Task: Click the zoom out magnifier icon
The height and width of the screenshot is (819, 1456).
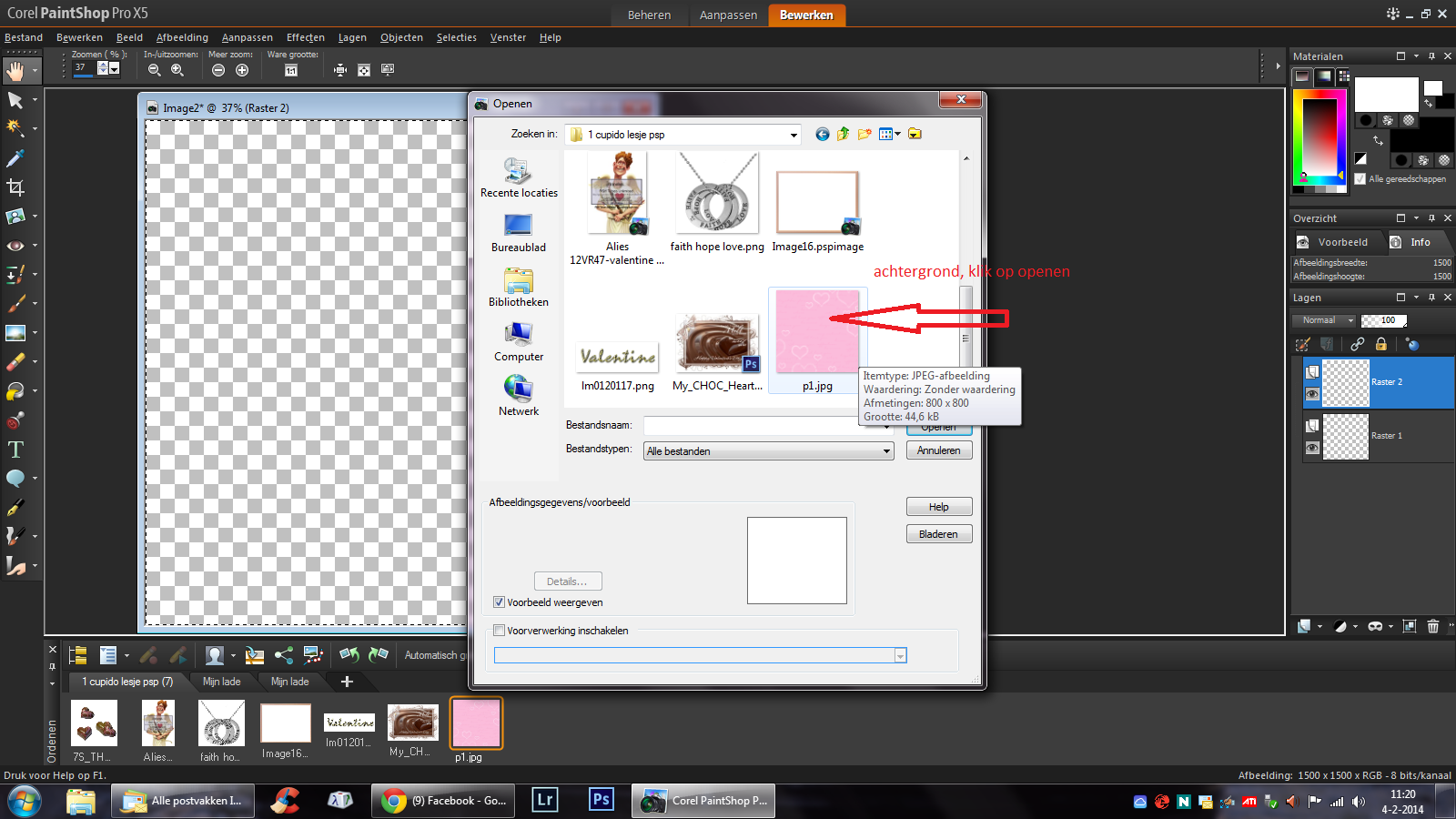Action: click(x=155, y=70)
